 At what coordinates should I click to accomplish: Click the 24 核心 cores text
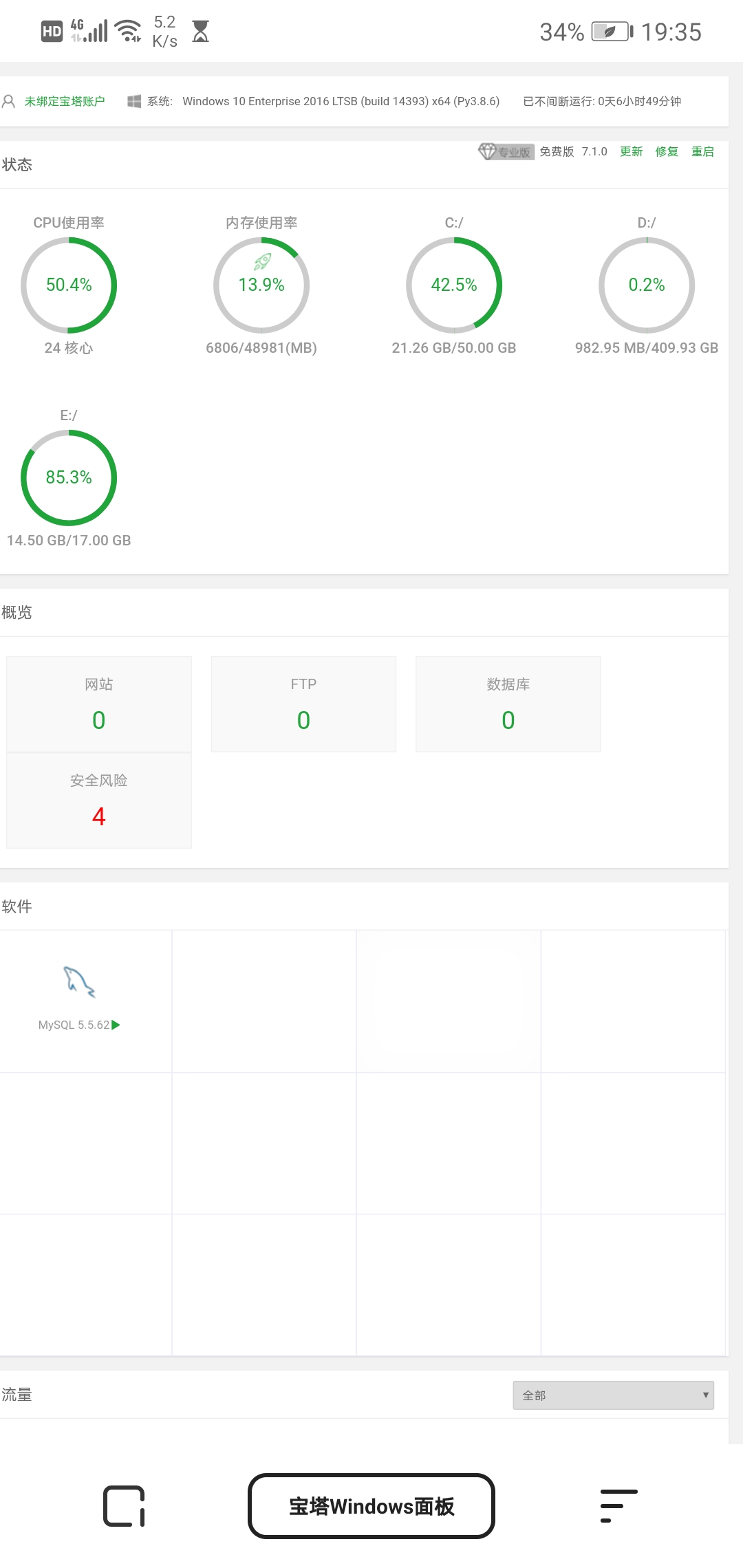[x=69, y=348]
